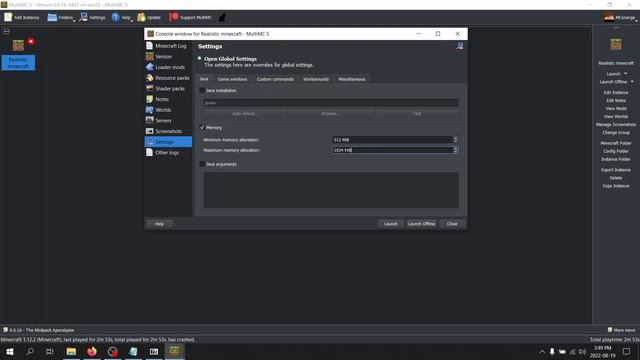
Task: Click the Help button in console window
Action: (x=160, y=224)
